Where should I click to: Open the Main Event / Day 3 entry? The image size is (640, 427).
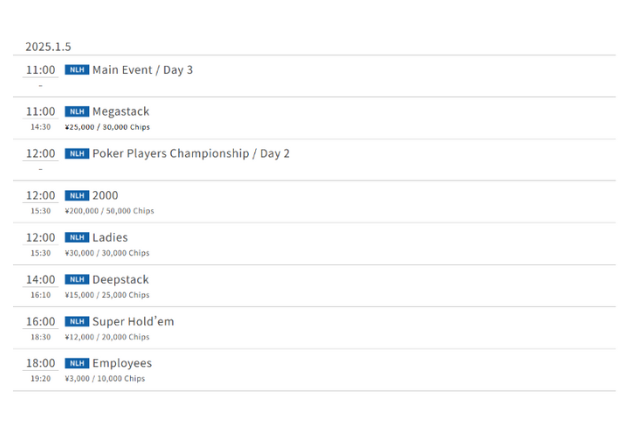142,70
